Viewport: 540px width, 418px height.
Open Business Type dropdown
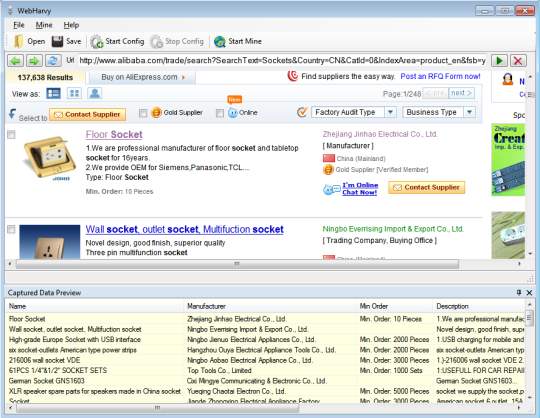tap(439, 112)
